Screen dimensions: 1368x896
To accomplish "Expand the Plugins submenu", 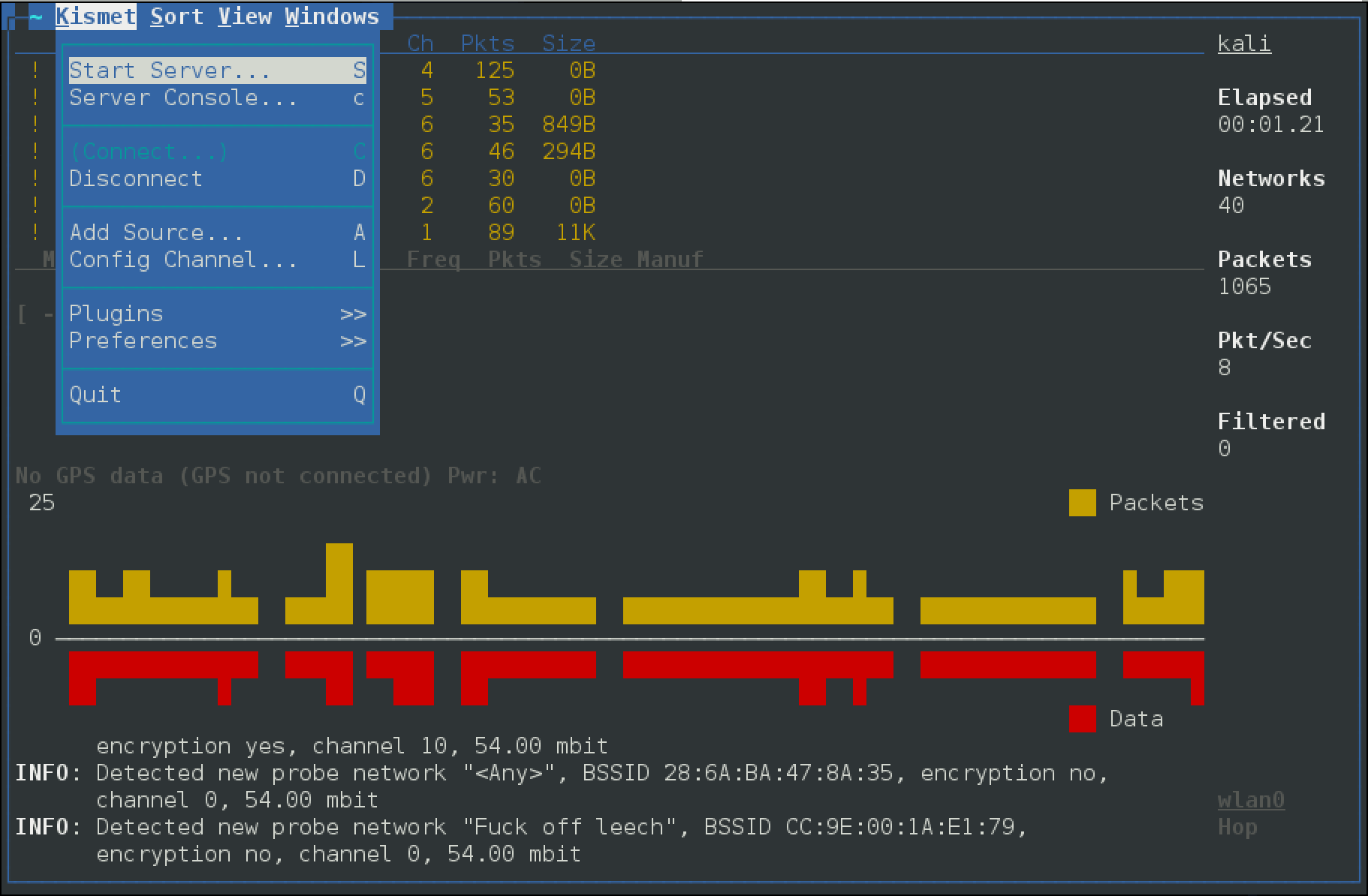I will 116,314.
